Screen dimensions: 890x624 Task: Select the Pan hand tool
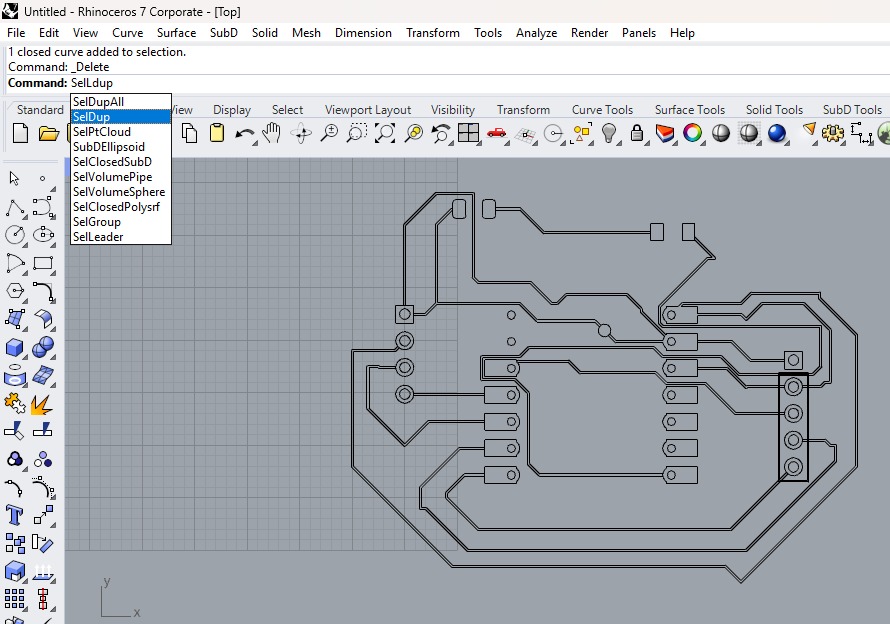coord(272,133)
